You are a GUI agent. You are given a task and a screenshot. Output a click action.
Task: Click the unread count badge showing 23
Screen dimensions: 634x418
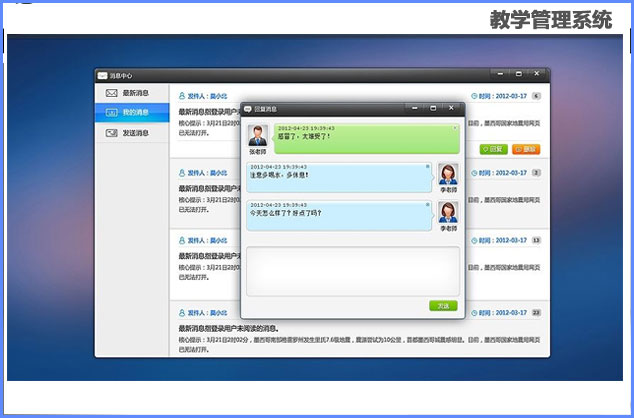click(x=536, y=313)
